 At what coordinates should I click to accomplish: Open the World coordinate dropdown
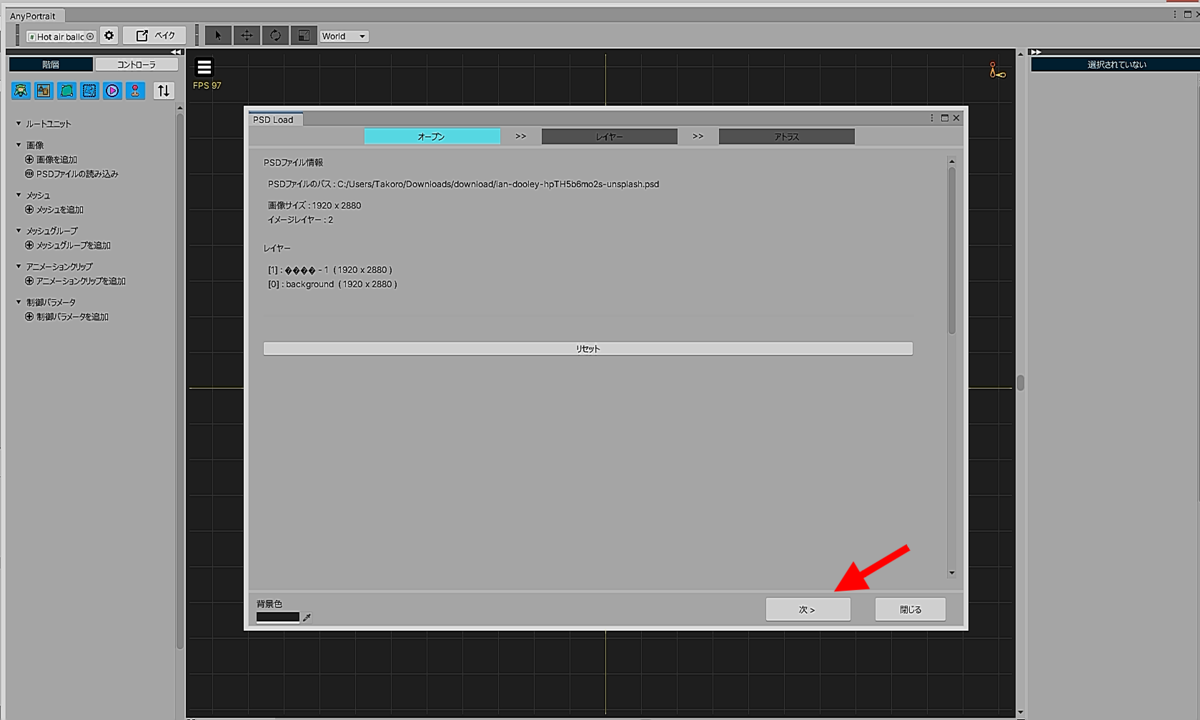tap(344, 36)
